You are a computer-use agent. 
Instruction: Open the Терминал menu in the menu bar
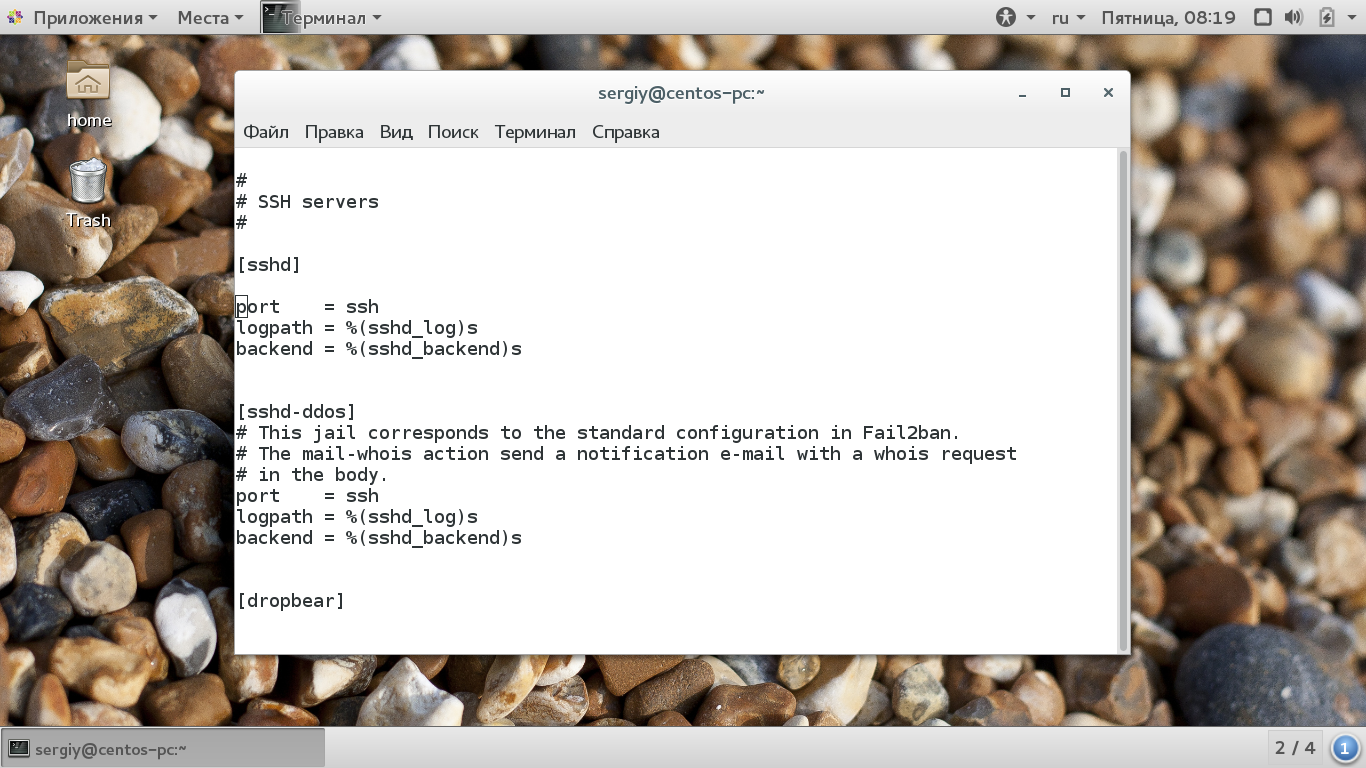coord(535,132)
